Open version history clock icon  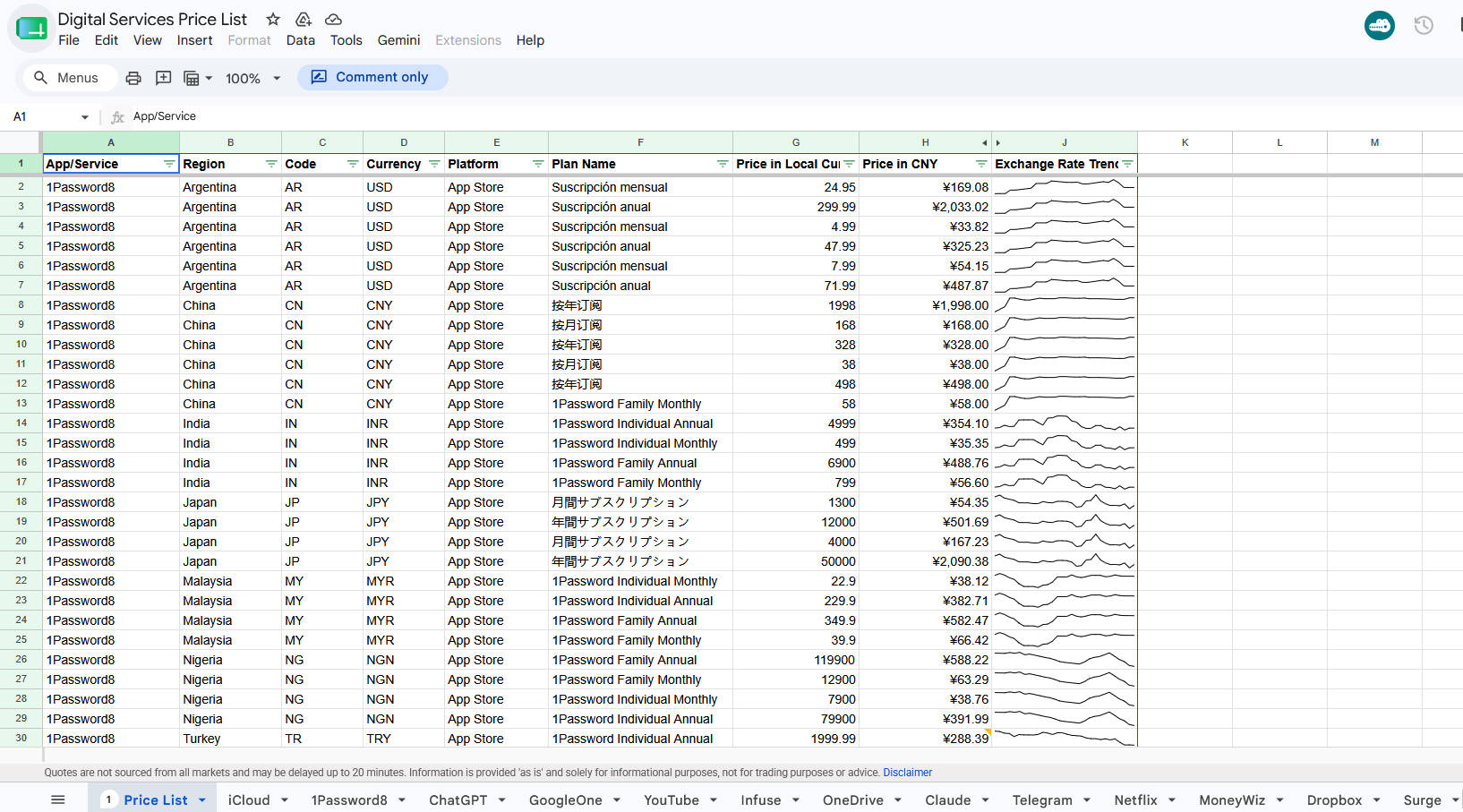tap(1424, 26)
